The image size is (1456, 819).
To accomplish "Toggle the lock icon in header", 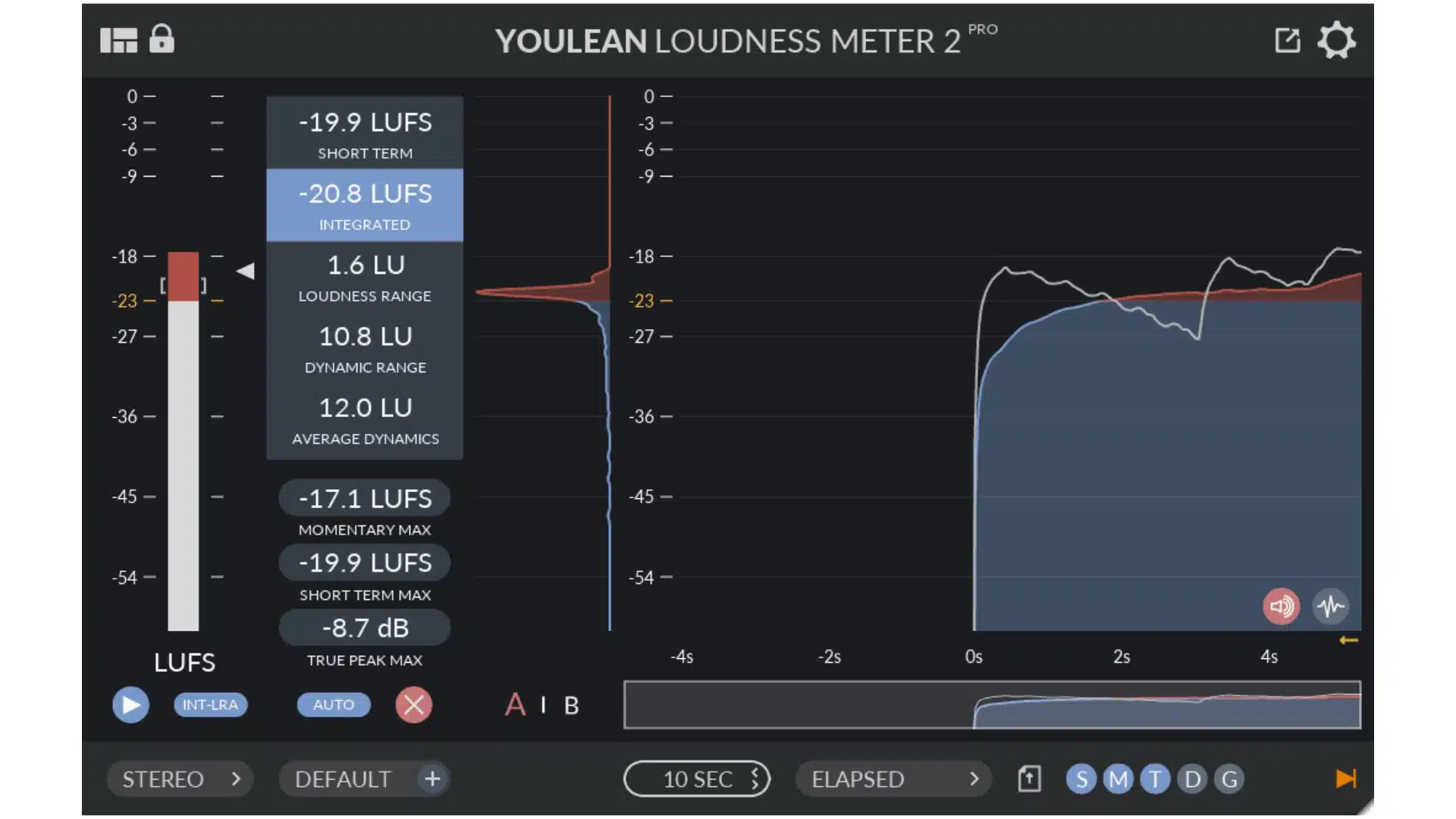I will coord(162,39).
